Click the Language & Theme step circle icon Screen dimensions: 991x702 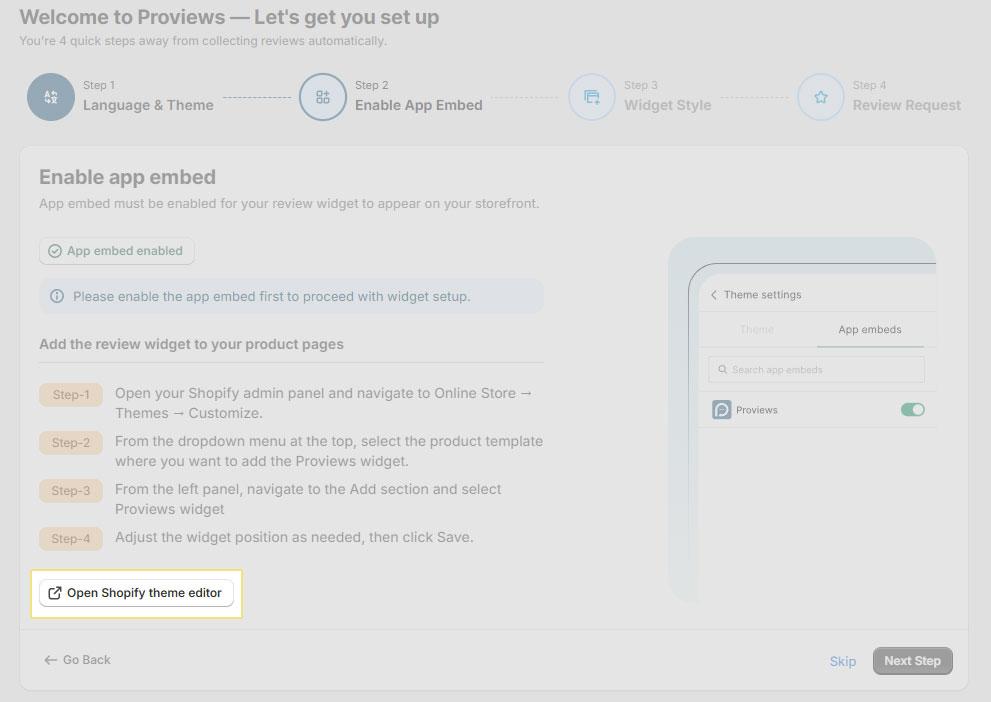tap(51, 97)
